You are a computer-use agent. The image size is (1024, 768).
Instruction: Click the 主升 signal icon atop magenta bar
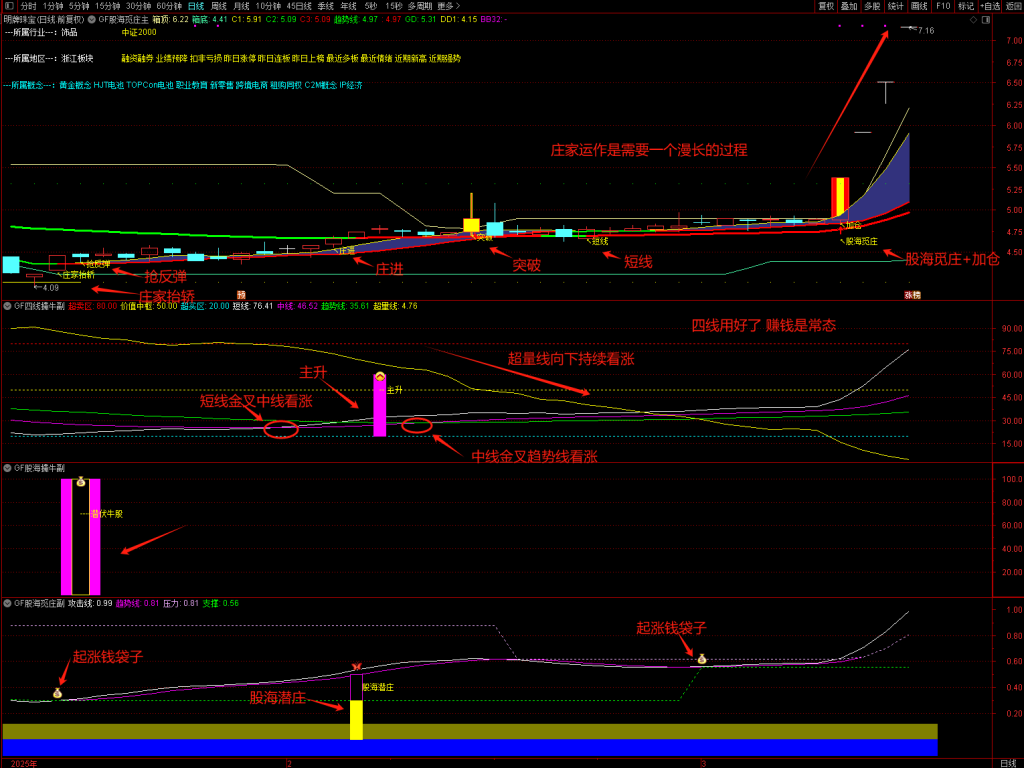pyautogui.click(x=380, y=377)
